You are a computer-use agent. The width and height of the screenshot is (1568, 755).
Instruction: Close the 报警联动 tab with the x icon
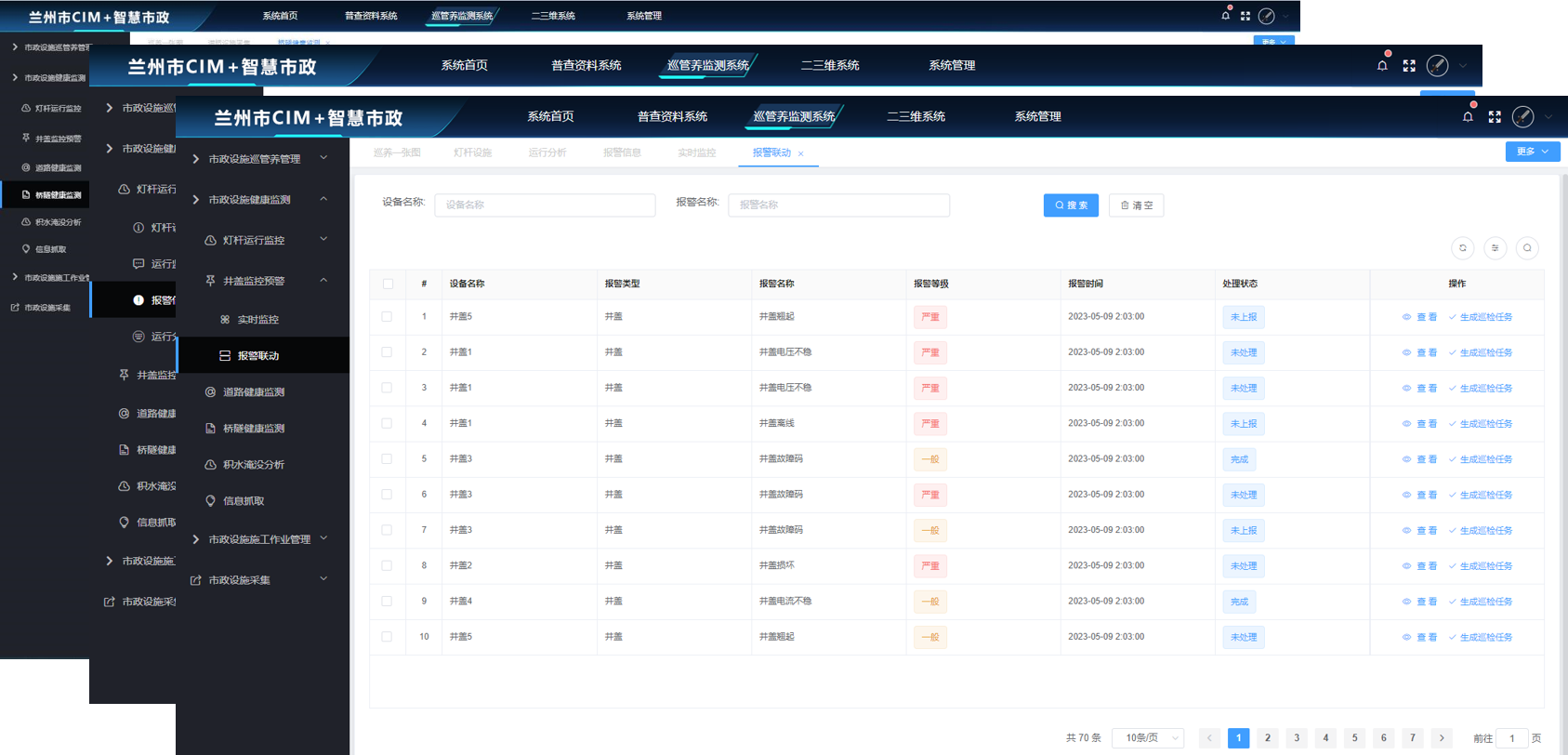[800, 153]
